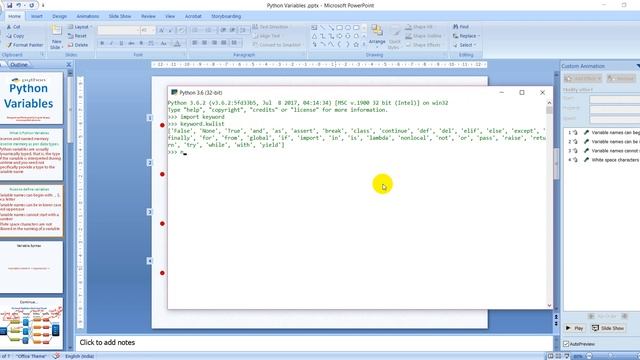Toggle the AutoPreview checkbox
Screen dimensions: 640x360
[x=566, y=344]
